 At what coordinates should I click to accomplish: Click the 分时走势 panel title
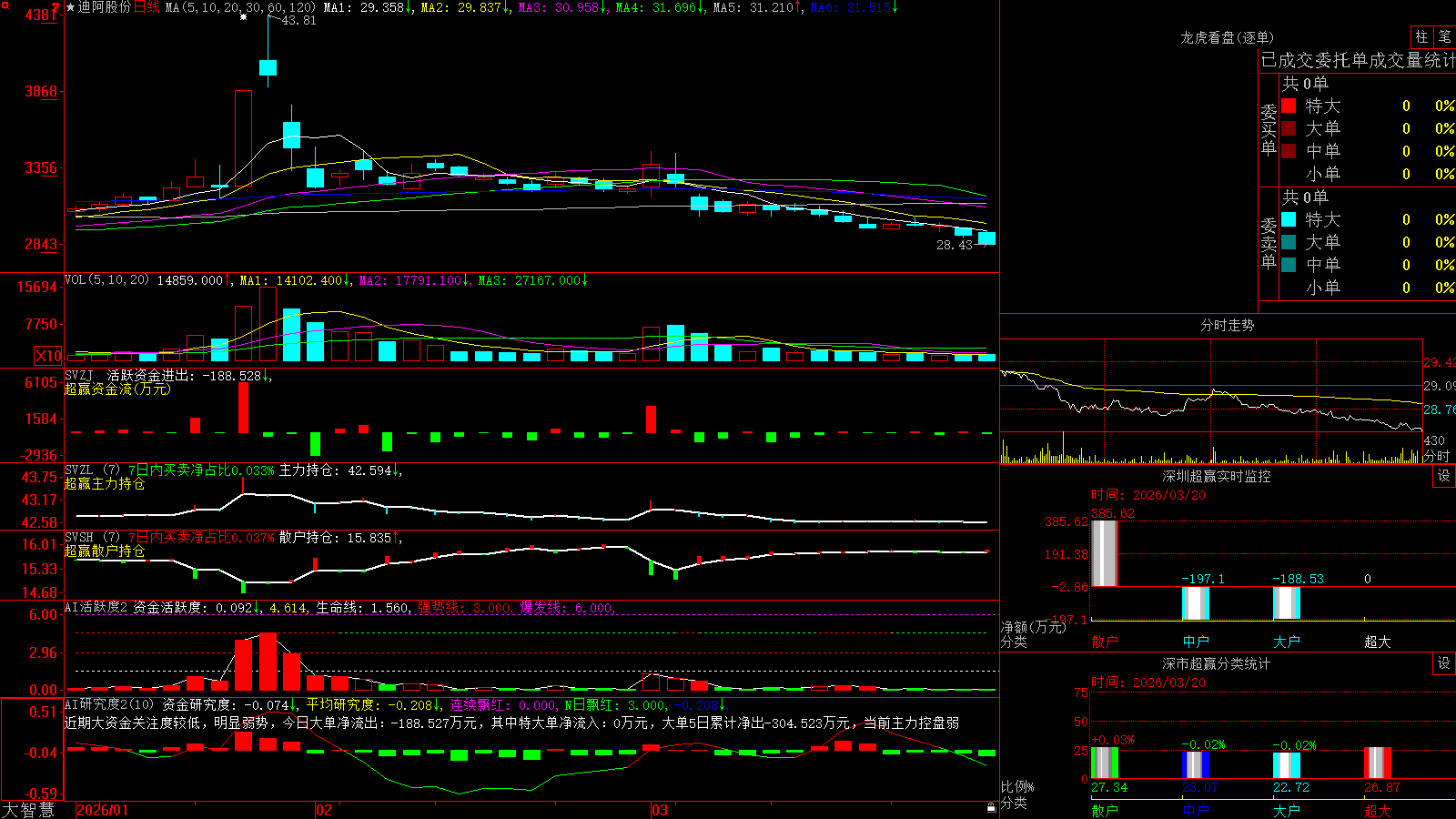pyautogui.click(x=1227, y=325)
